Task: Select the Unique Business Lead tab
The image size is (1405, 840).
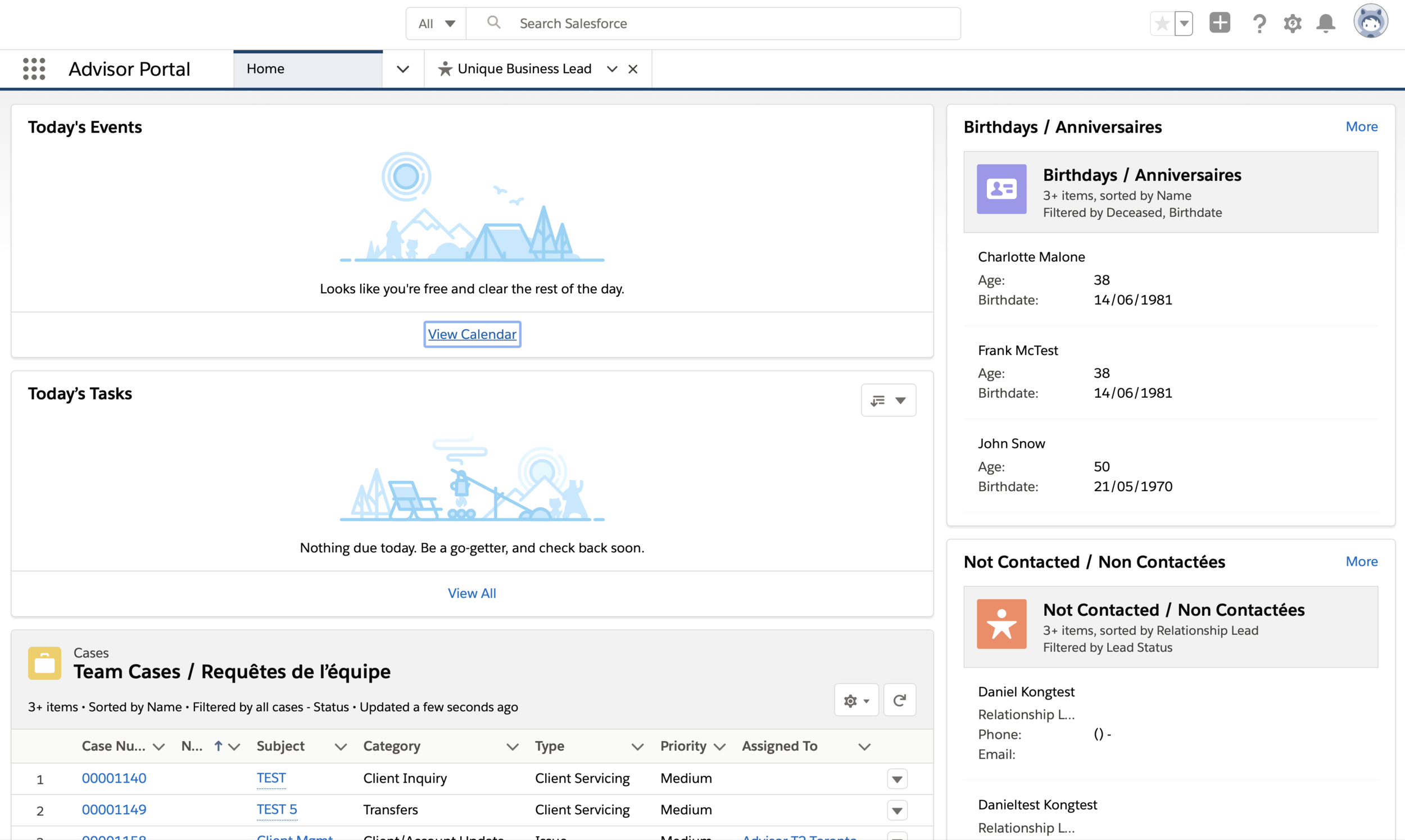Action: point(524,69)
